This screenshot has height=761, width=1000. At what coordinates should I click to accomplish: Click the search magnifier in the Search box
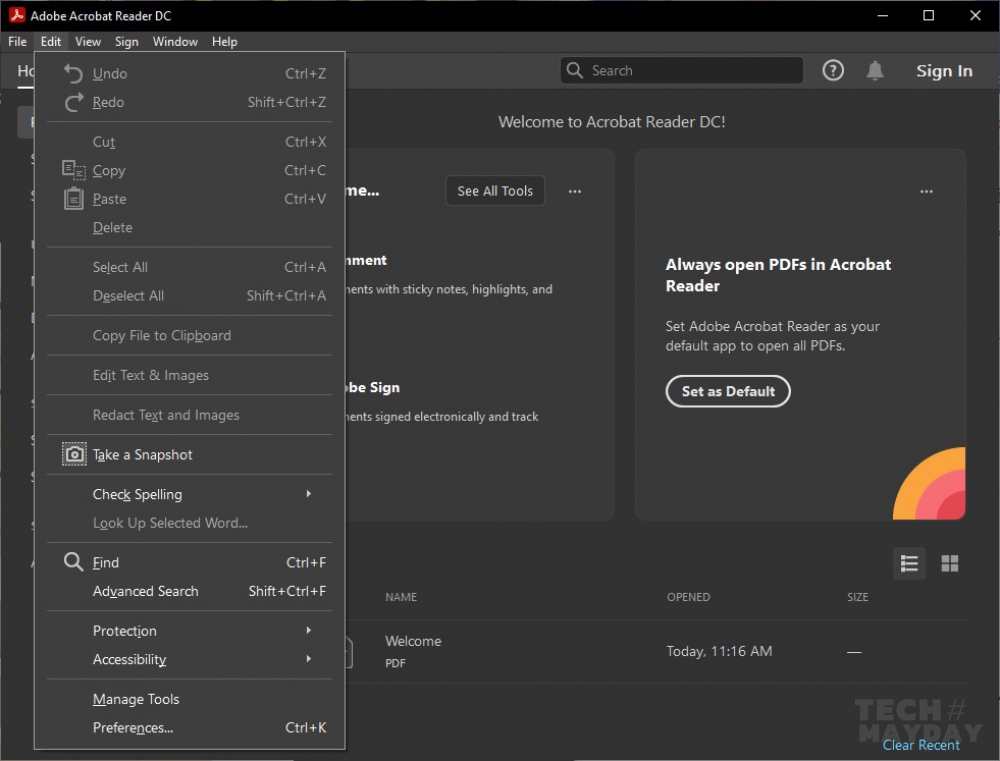[x=575, y=70]
